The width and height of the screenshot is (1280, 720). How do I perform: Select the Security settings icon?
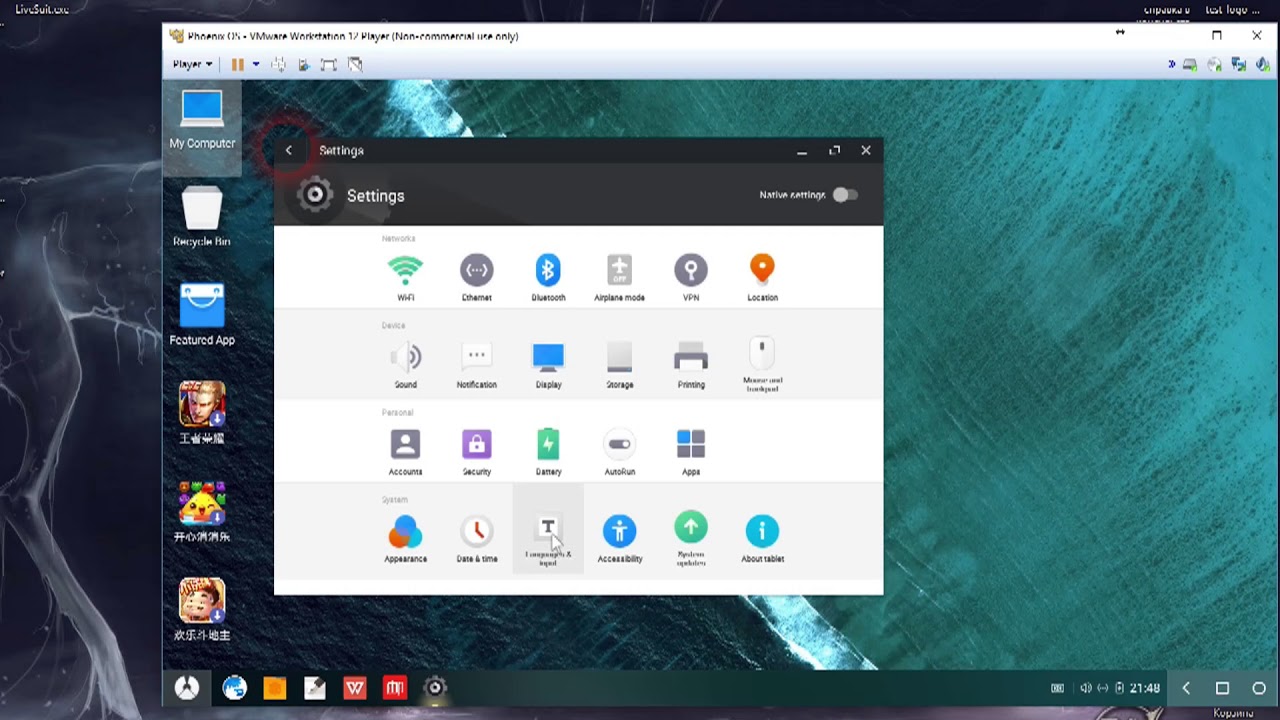click(x=476, y=443)
